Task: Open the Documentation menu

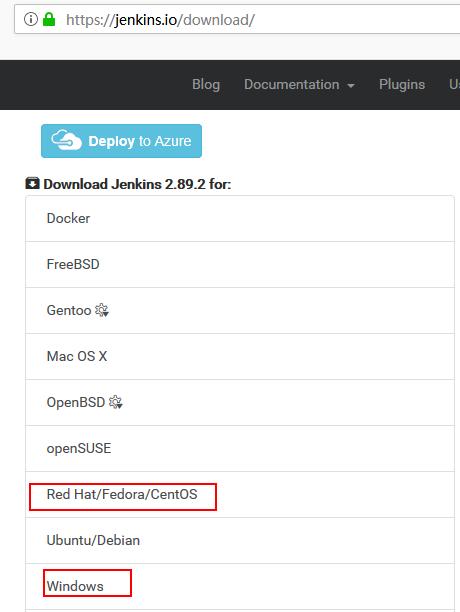Action: 299,84
